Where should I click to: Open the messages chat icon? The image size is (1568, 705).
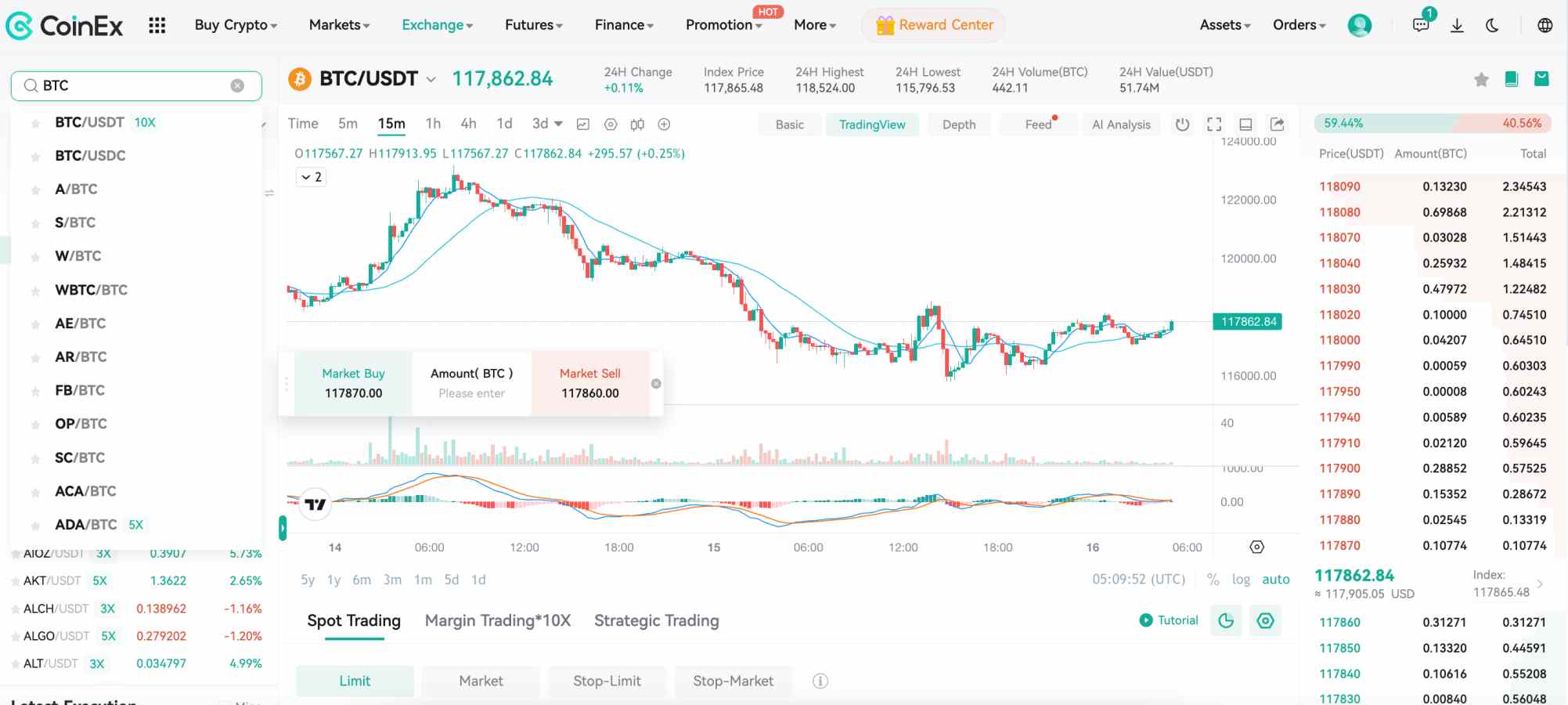pos(1421,25)
